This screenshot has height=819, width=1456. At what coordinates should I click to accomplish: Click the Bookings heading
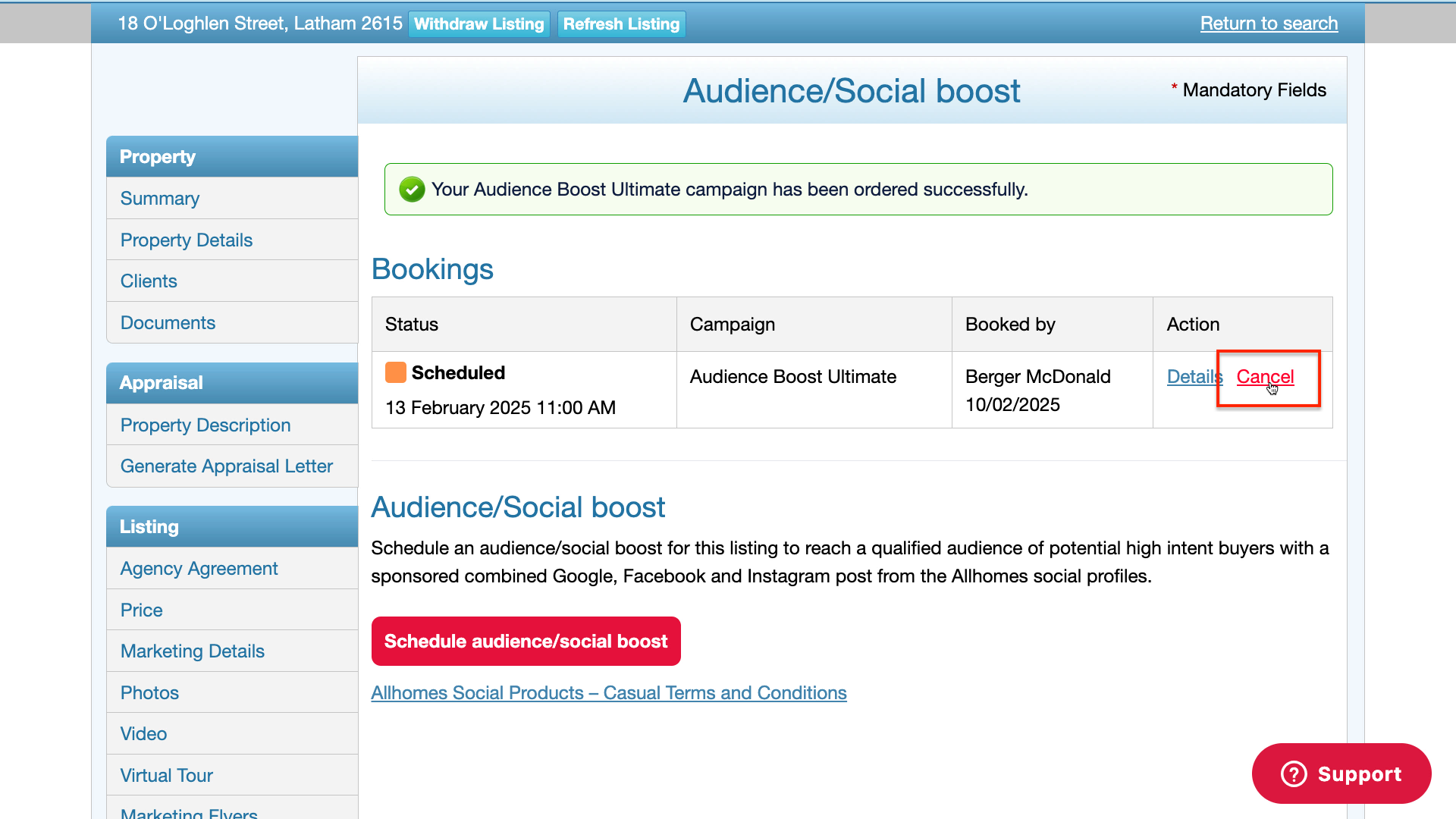[x=432, y=269]
